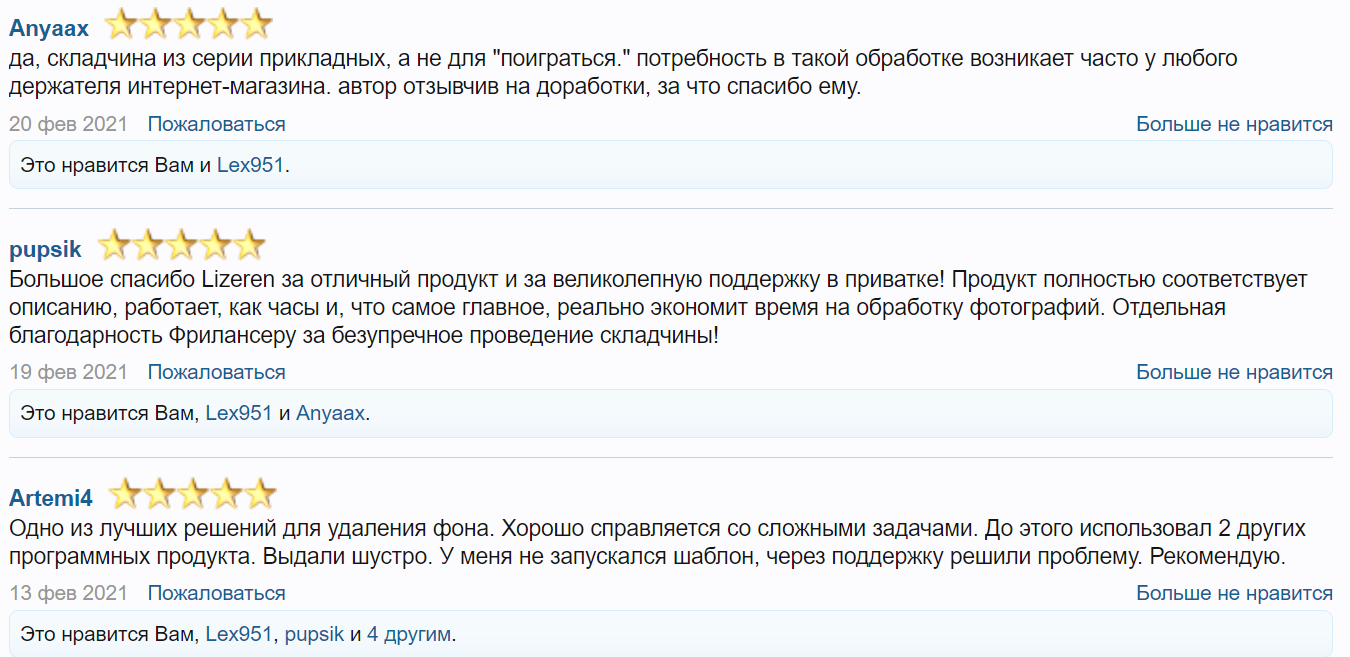The image size is (1350, 657).
Task: Open pupsik reviewer profile
Action: (x=45, y=249)
